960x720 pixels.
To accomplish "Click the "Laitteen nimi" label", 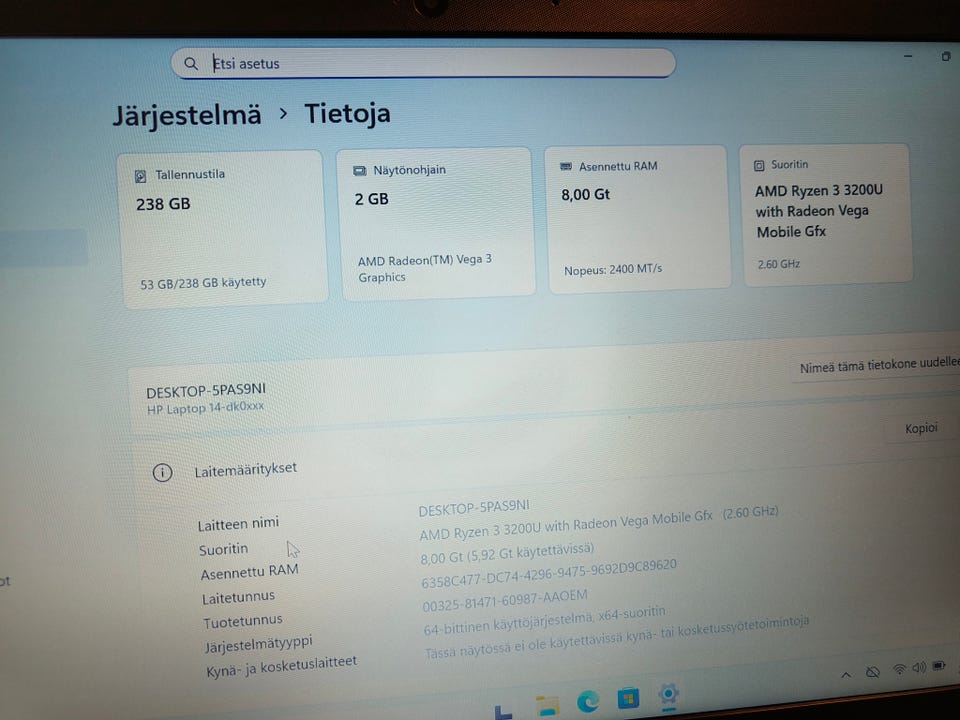I will pos(238,524).
